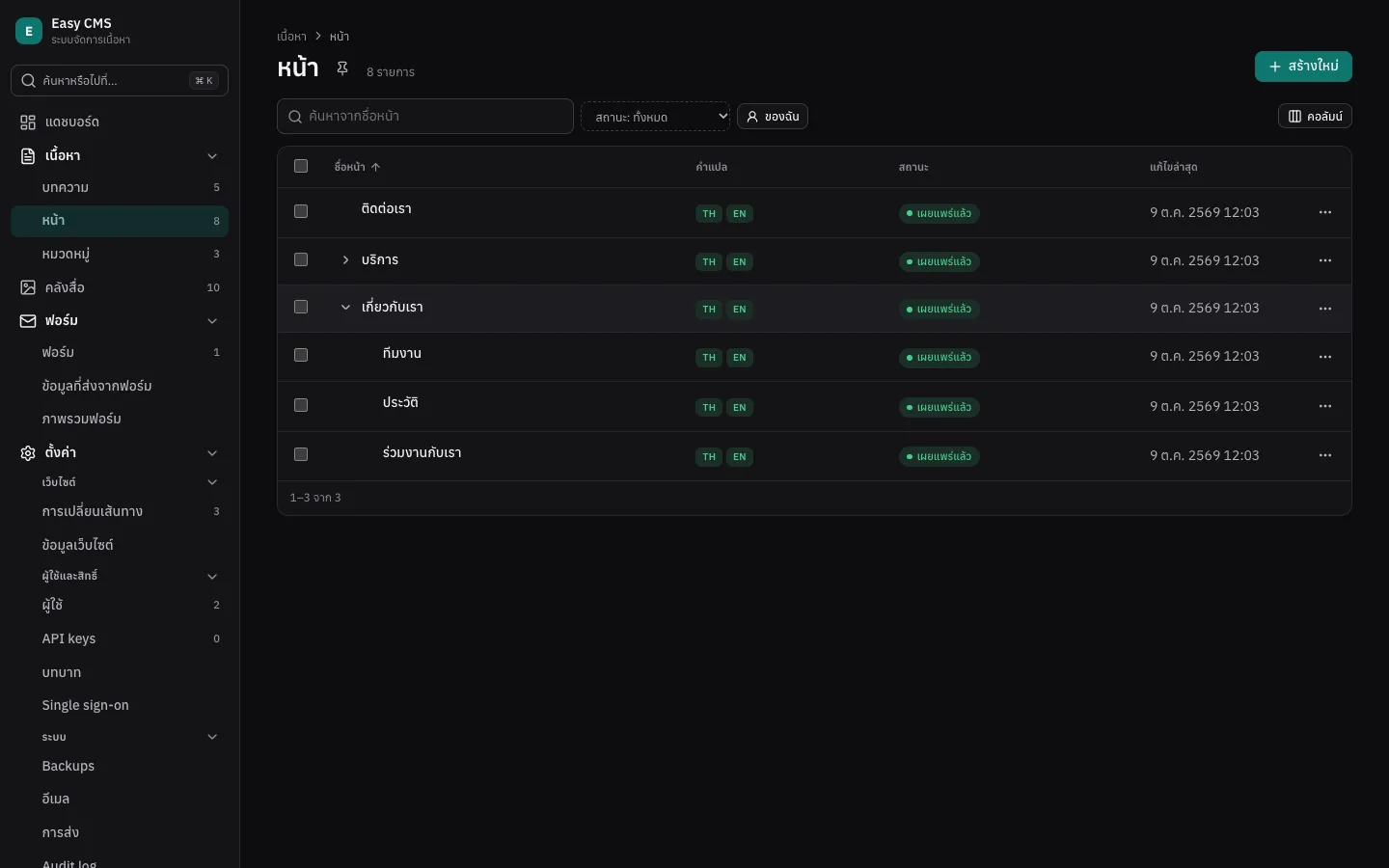1389x868 pixels.
Task: Click the เนื้อหา breadcrumb link
Action: (x=291, y=37)
